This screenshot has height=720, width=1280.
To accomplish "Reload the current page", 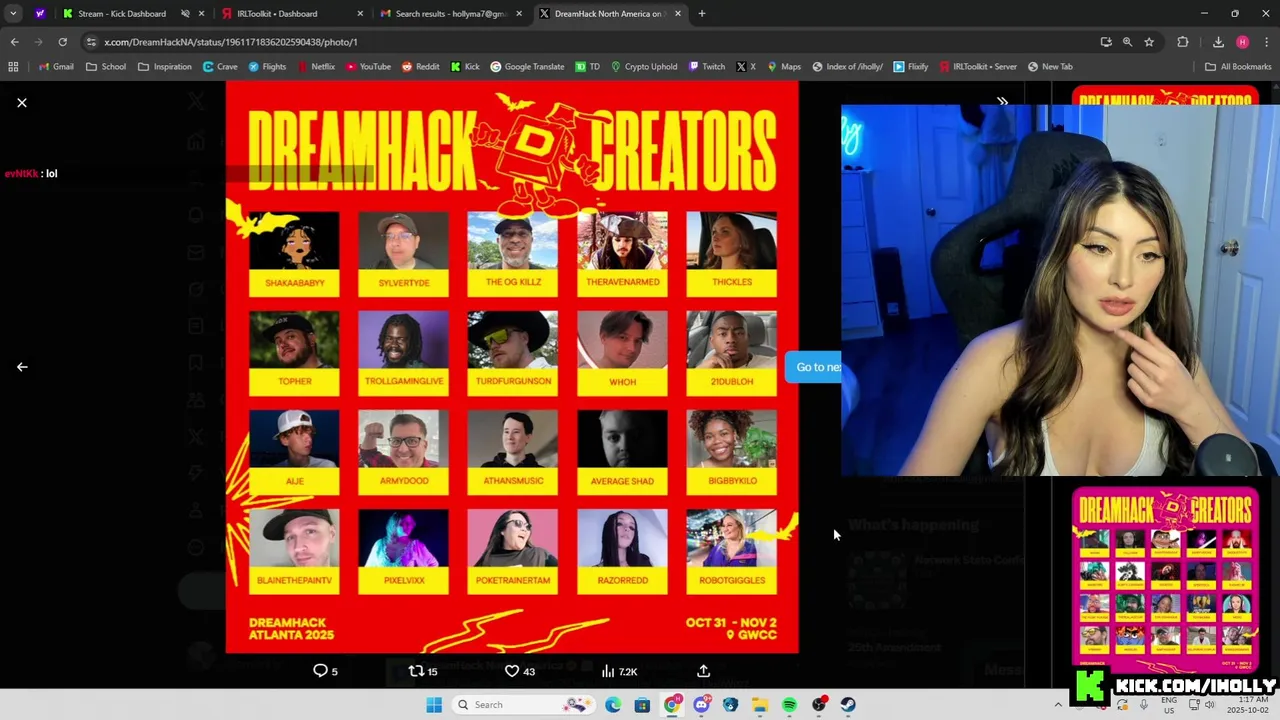I will (62, 42).
